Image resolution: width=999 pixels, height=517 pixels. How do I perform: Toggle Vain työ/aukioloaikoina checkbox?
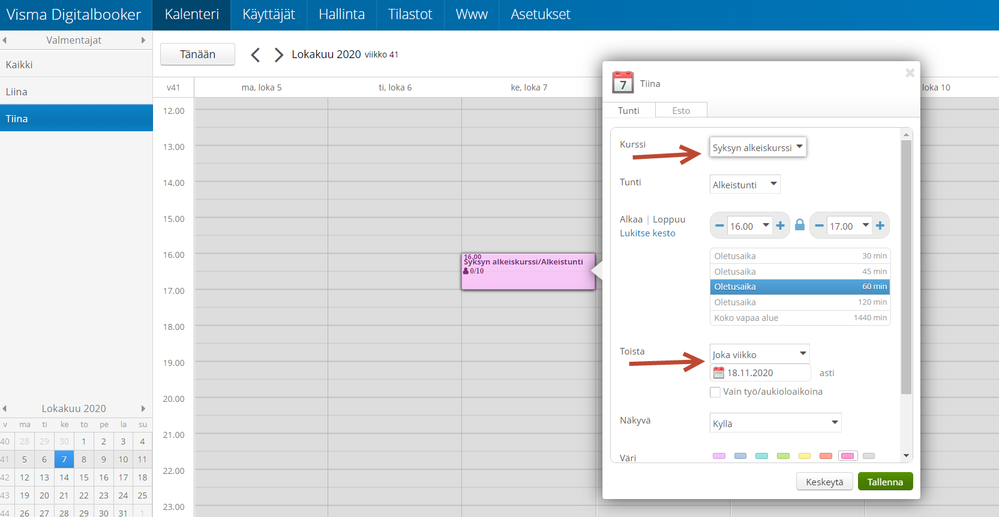pyautogui.click(x=715, y=392)
